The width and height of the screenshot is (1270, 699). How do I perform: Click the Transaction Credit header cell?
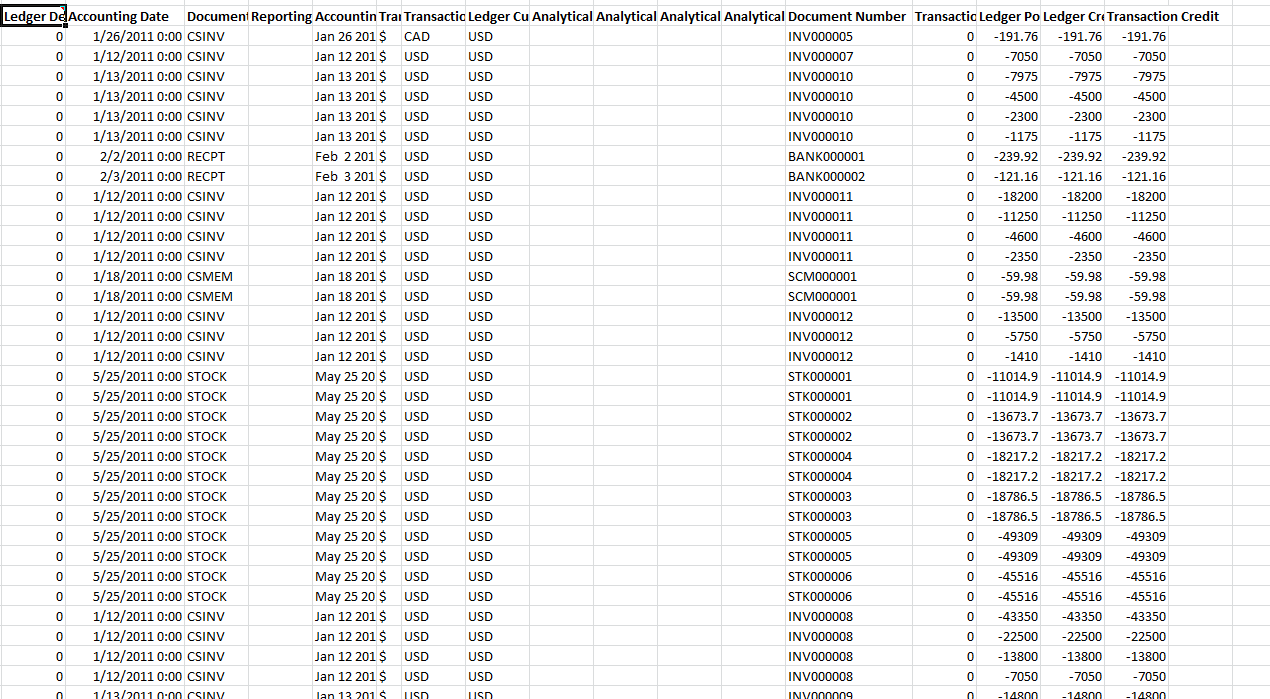(x=1136, y=17)
